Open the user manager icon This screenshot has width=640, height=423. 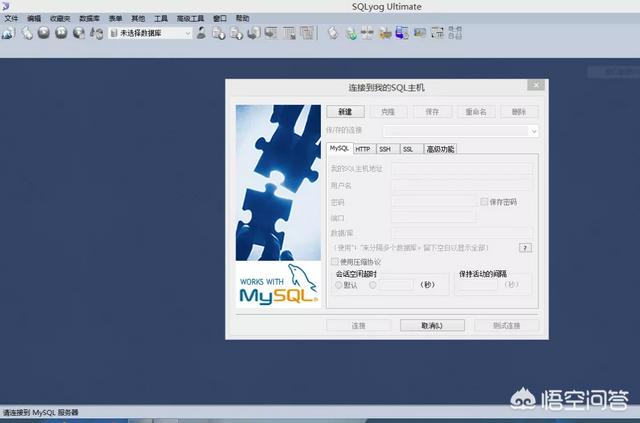pyautogui.click(x=201, y=33)
